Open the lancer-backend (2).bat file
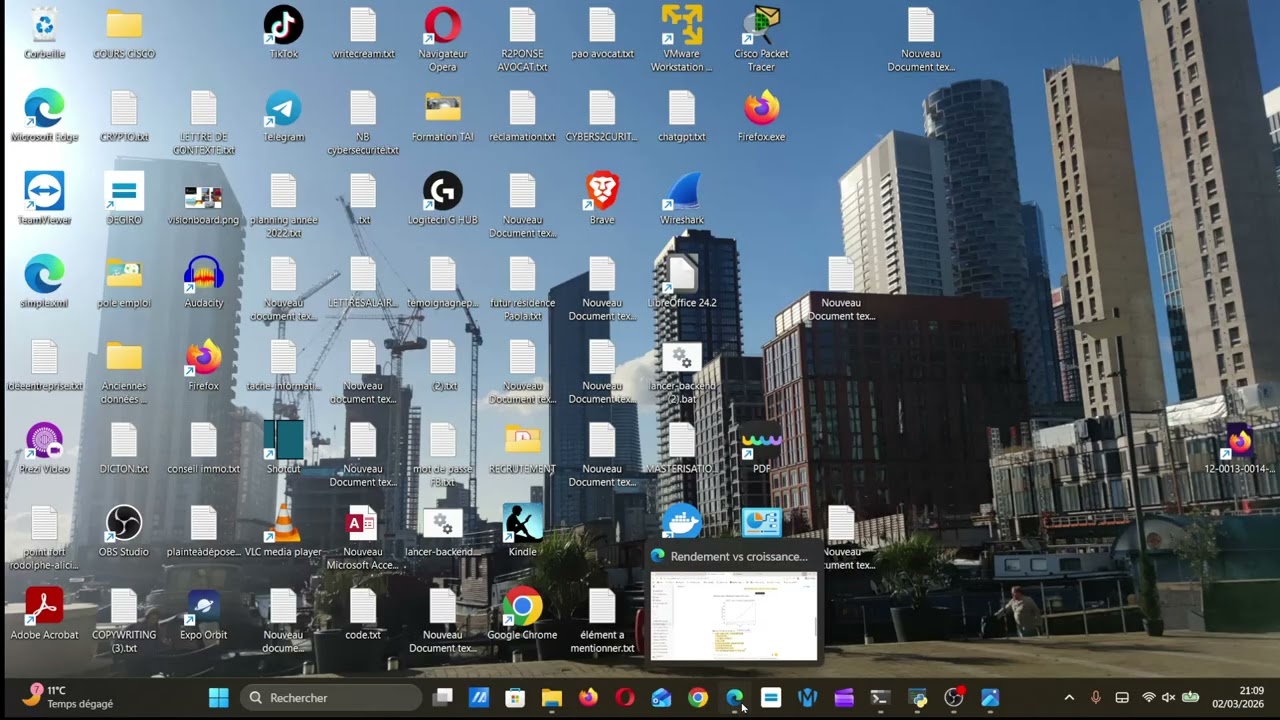Image resolution: width=1280 pixels, height=720 pixels. pyautogui.click(x=682, y=371)
